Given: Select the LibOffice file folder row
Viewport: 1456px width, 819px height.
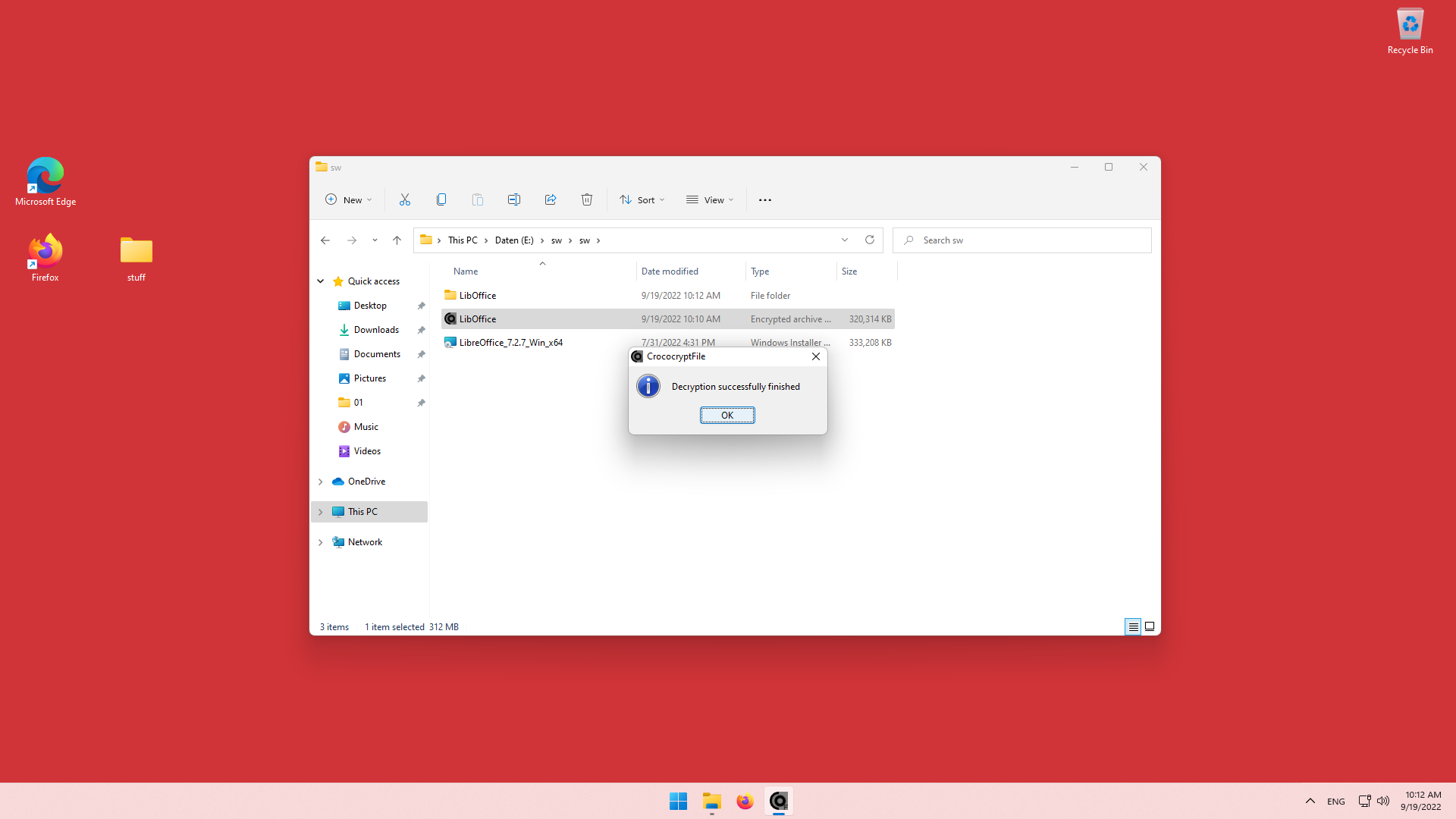Looking at the screenshot, I should point(668,296).
